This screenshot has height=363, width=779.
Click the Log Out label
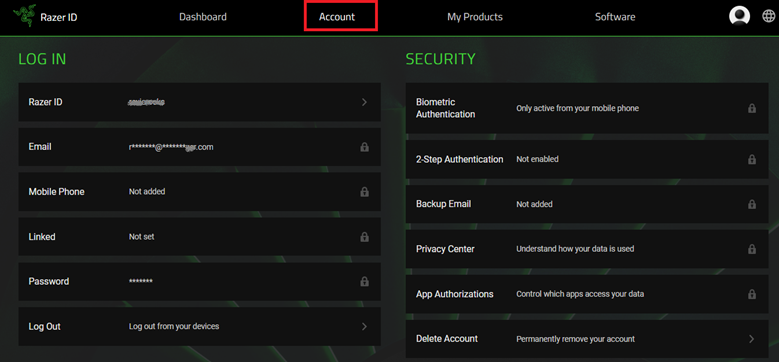tap(45, 327)
